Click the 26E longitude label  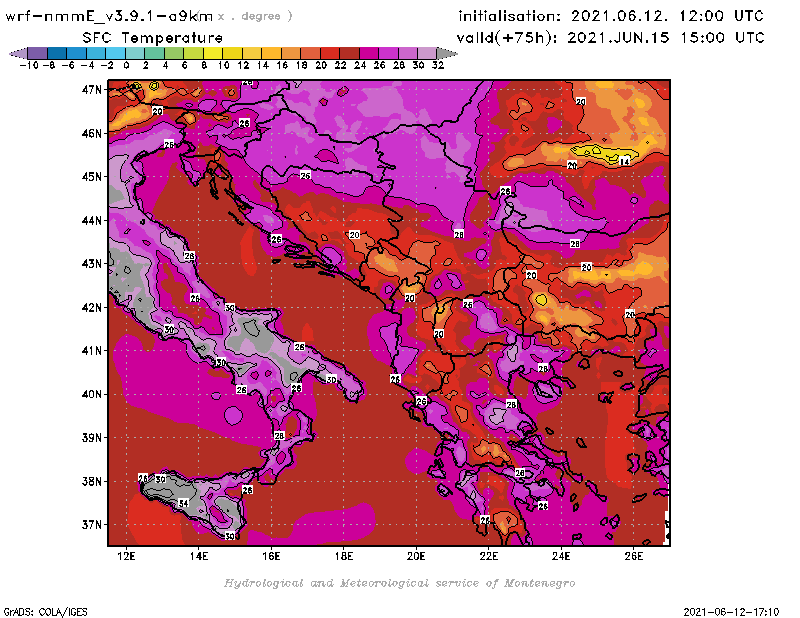pos(633,556)
